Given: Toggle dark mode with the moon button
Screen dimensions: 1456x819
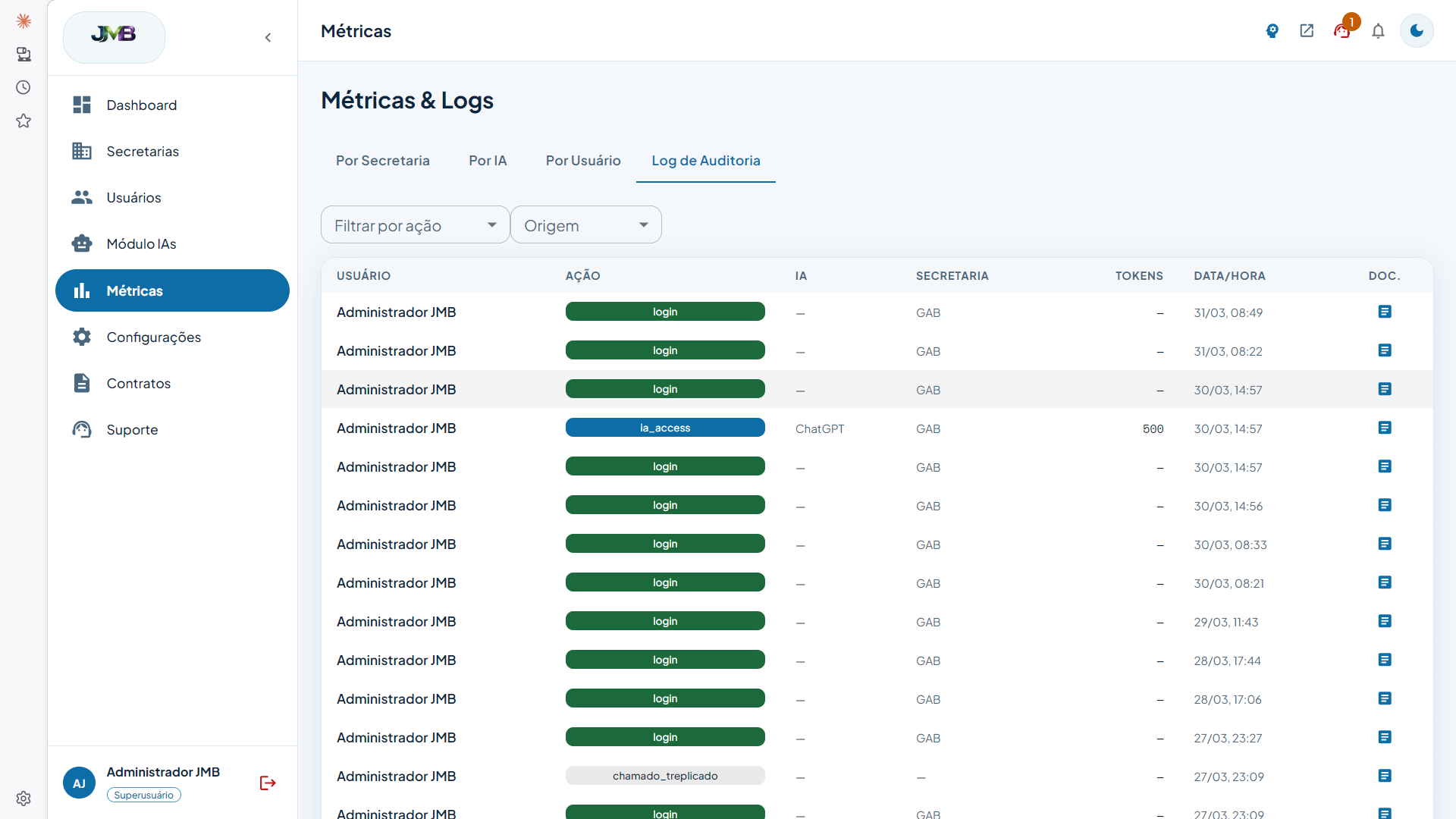Looking at the screenshot, I should [1417, 31].
